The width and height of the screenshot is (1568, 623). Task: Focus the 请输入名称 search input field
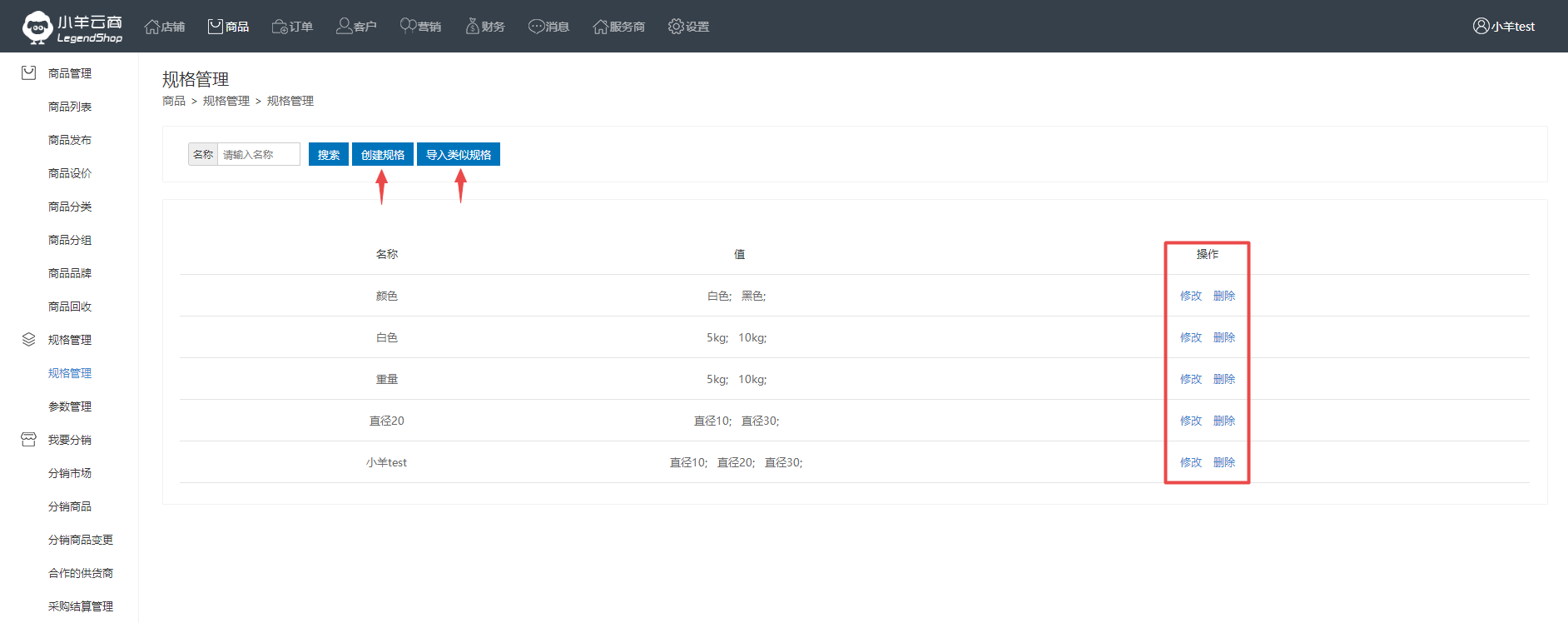pos(258,155)
